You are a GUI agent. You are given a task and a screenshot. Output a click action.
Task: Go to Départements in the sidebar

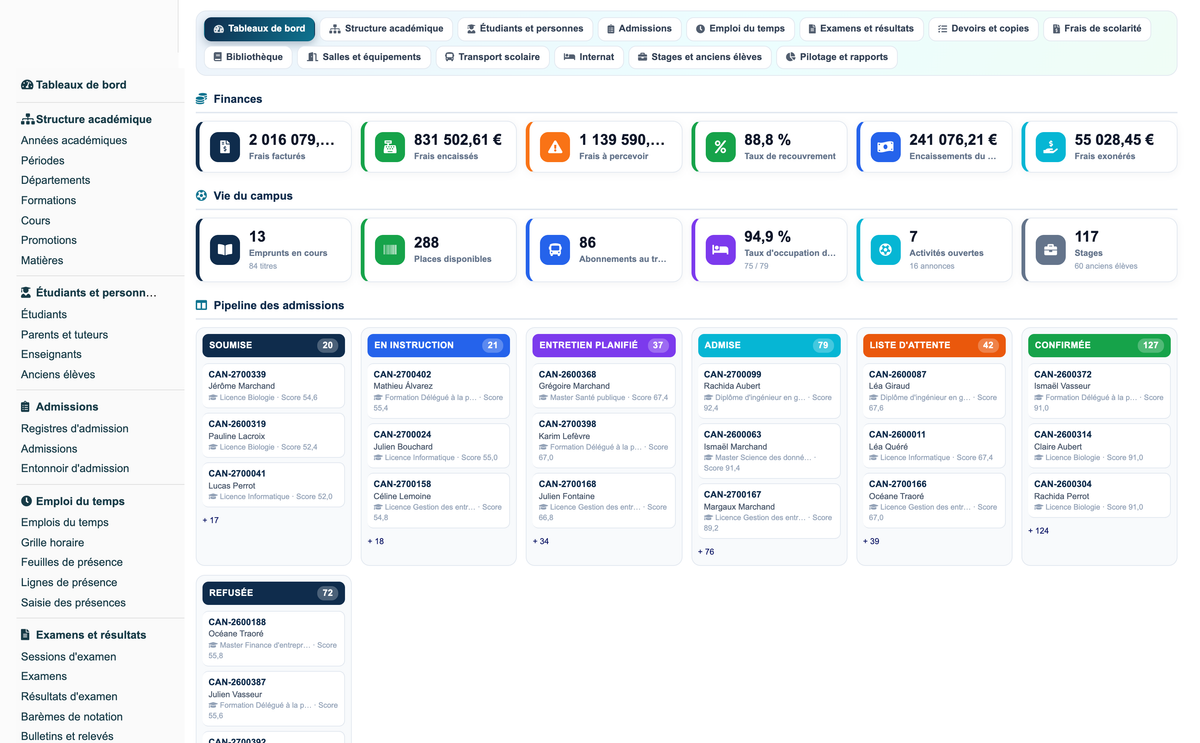56,181
